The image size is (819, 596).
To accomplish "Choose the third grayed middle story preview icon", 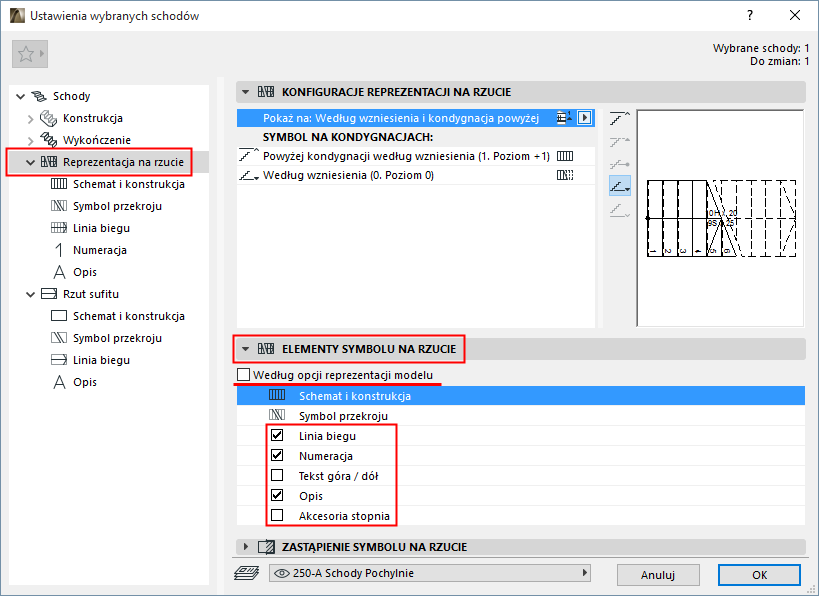I will click(x=619, y=164).
